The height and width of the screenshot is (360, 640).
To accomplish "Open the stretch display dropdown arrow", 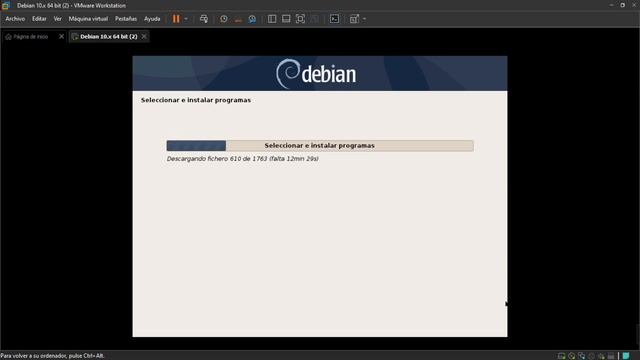I will click(364, 19).
